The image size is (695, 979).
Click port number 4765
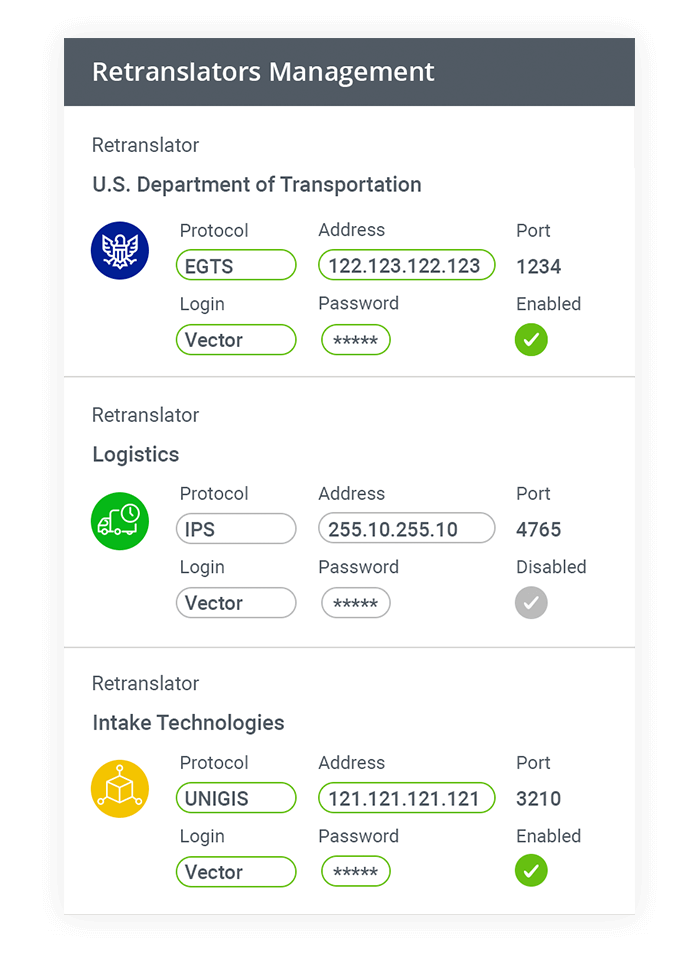538,529
